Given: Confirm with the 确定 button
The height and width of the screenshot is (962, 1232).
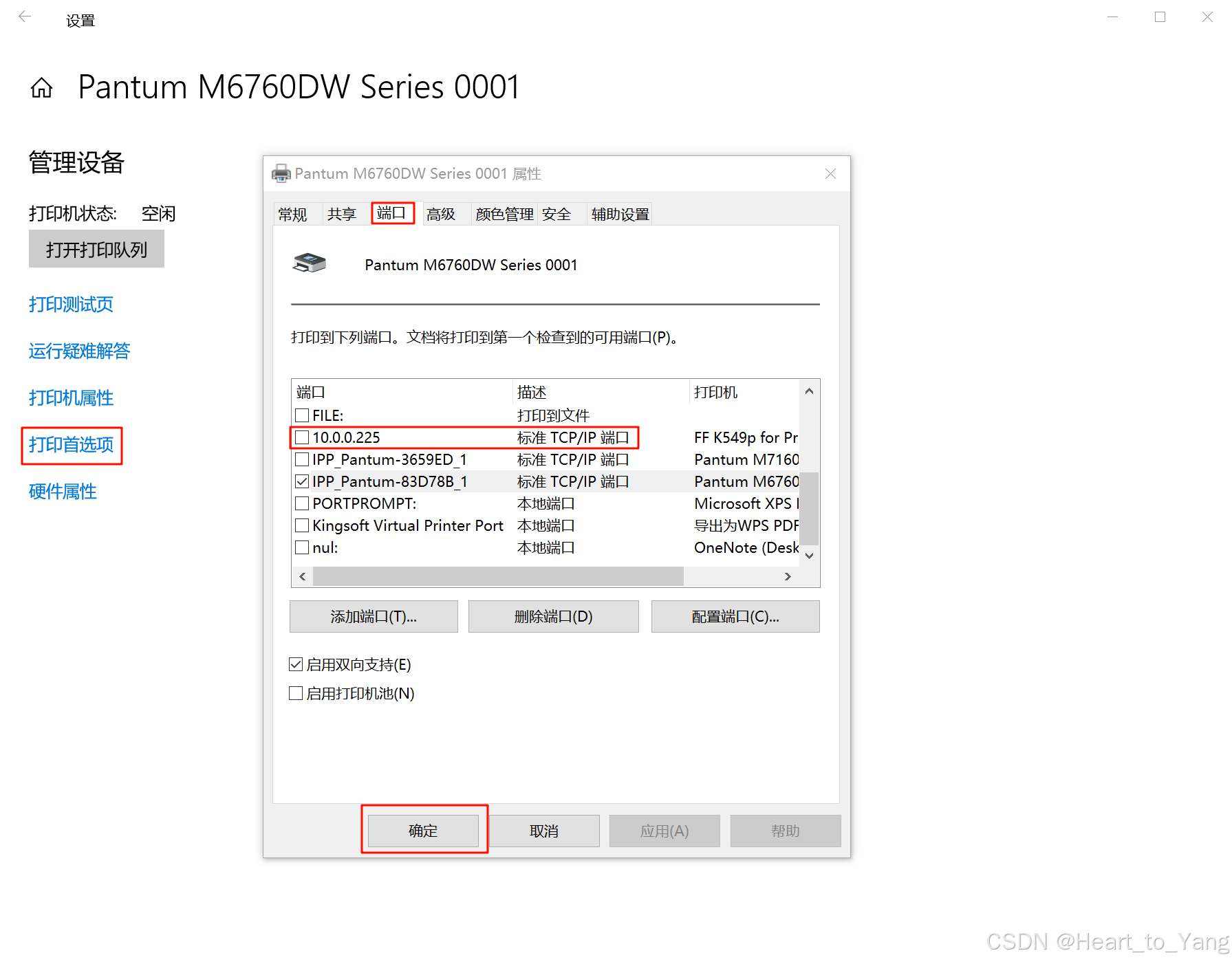Looking at the screenshot, I should click(423, 831).
